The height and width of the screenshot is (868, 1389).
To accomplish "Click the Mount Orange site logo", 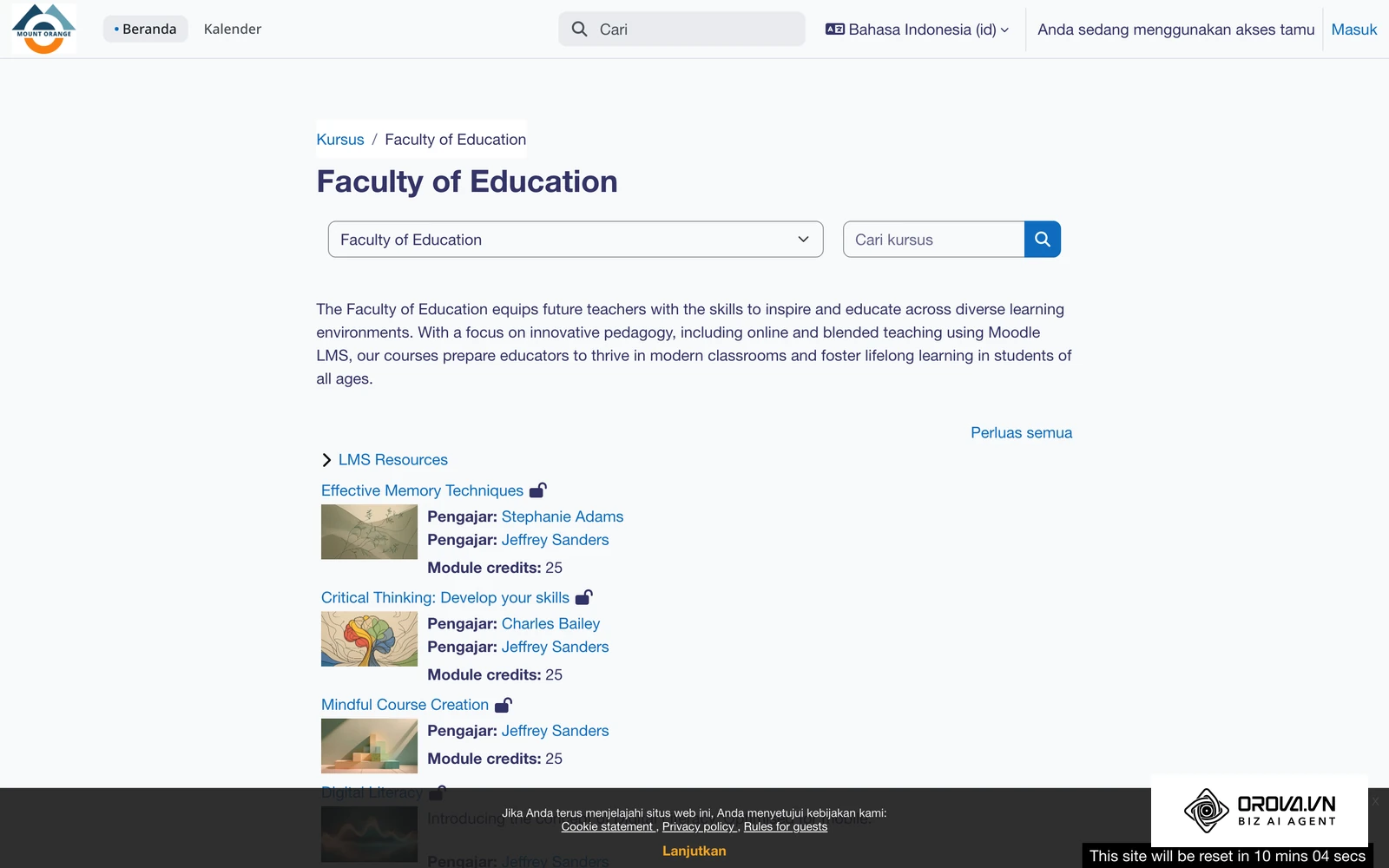I will (43, 29).
